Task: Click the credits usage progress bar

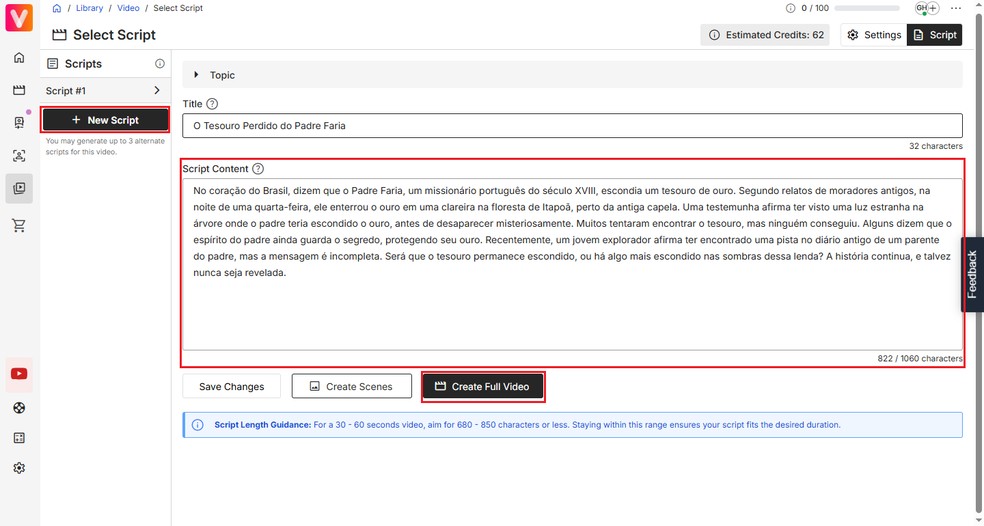Action: click(867, 8)
